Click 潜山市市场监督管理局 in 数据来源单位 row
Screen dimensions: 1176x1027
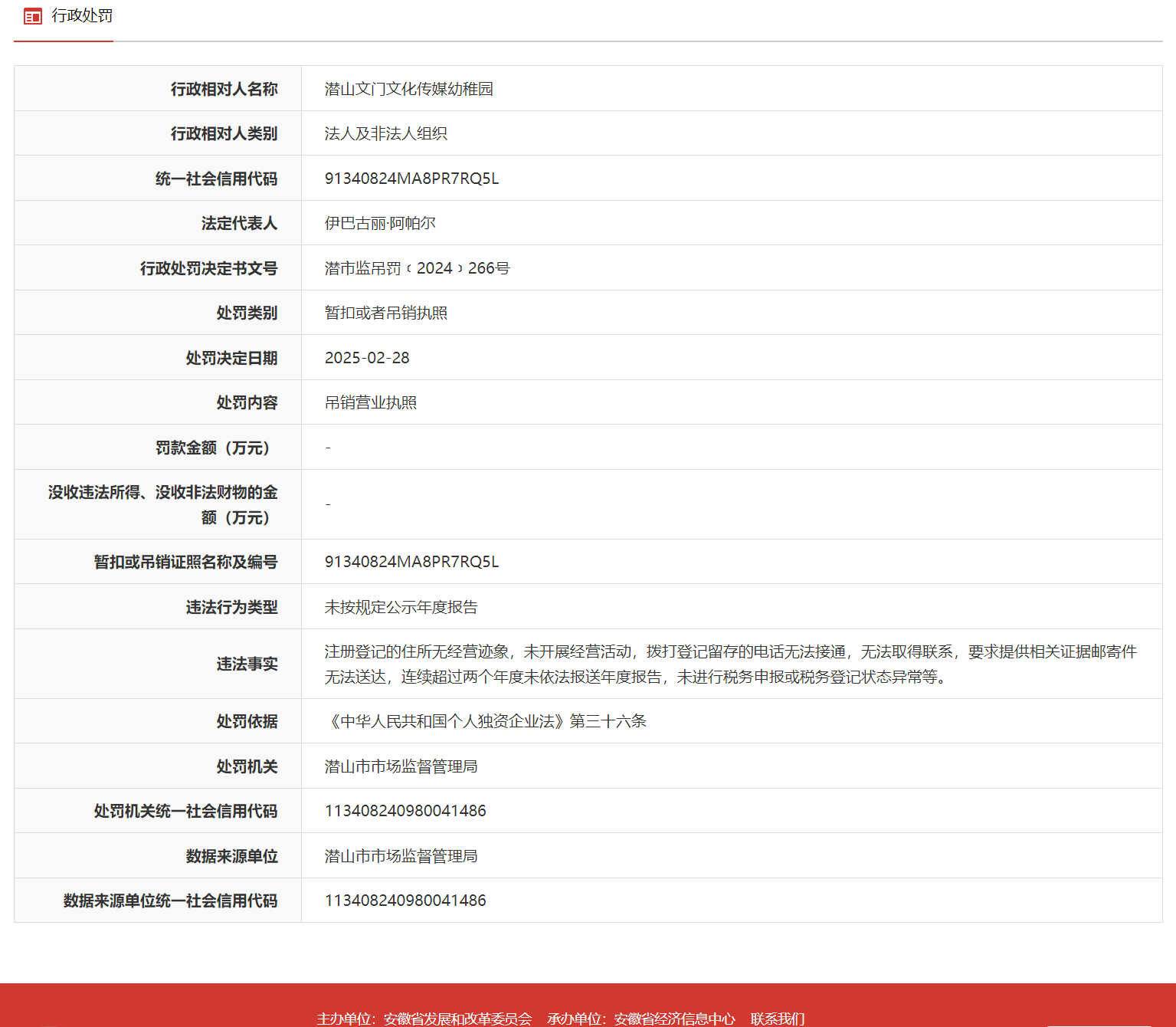[401, 856]
